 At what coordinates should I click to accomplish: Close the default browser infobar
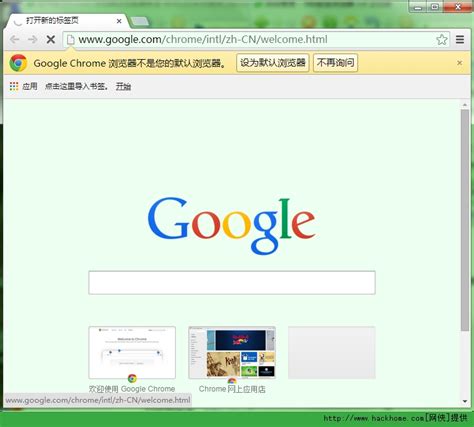click(x=459, y=63)
